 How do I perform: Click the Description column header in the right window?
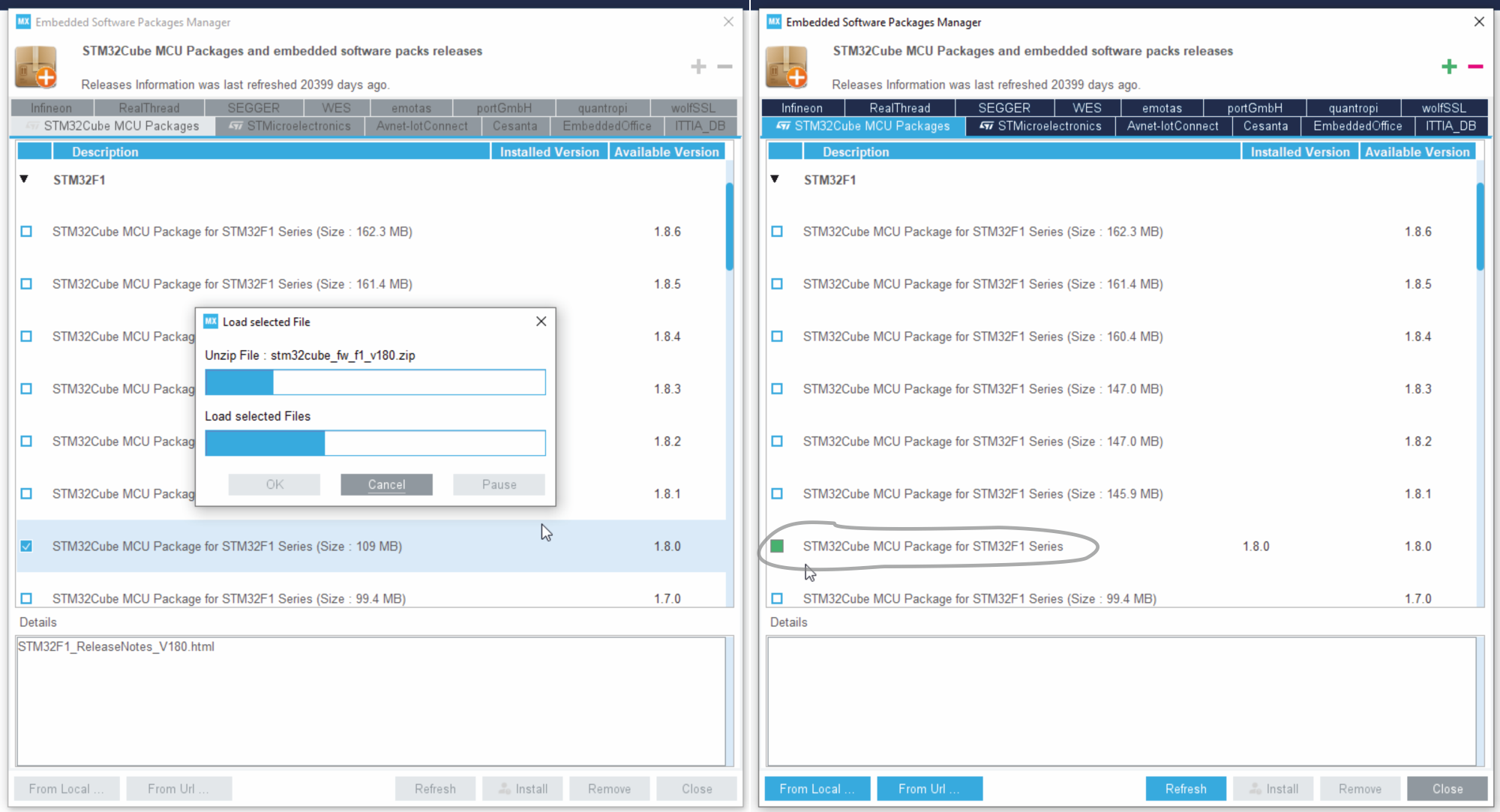click(1021, 151)
